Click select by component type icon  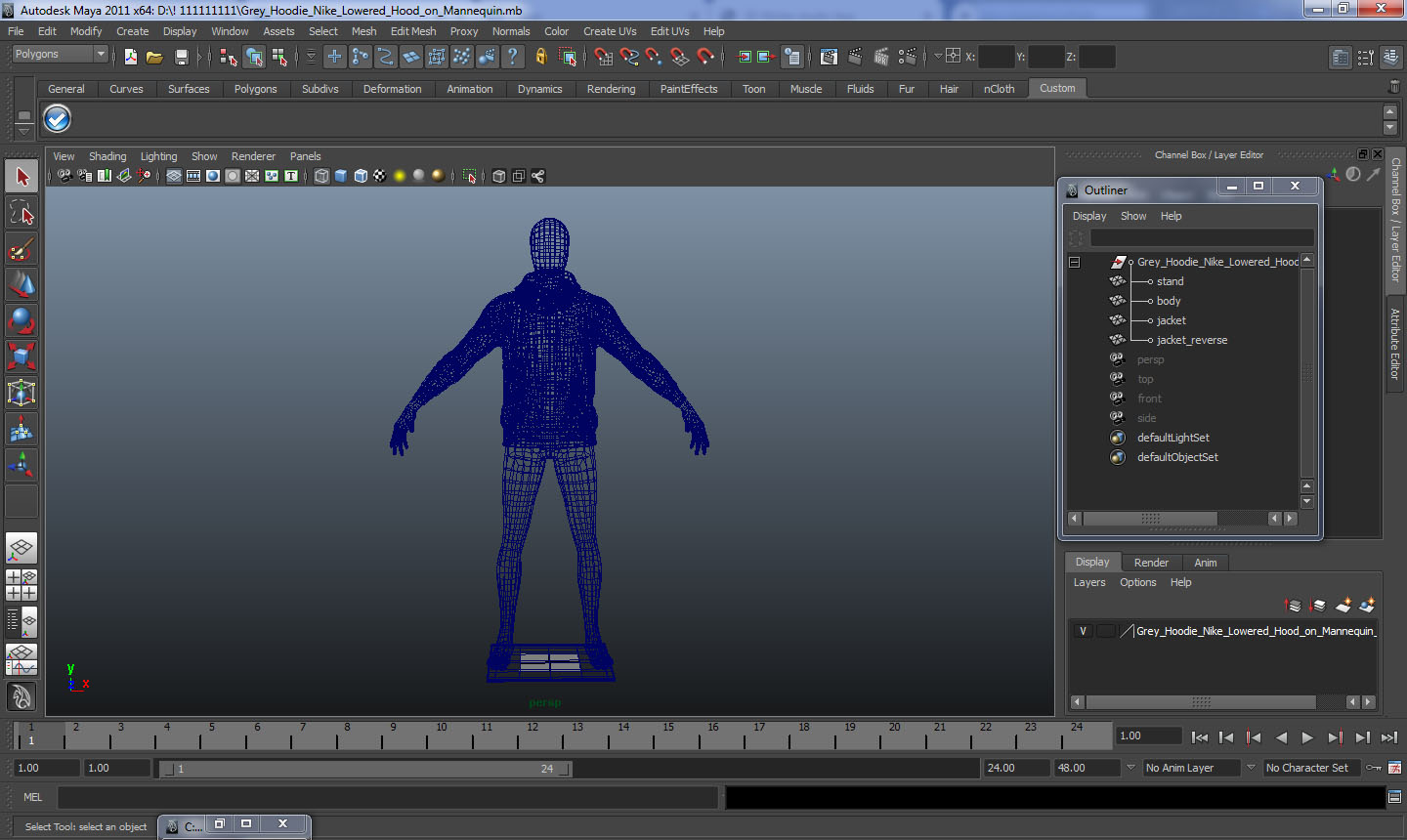pyautogui.click(x=279, y=57)
